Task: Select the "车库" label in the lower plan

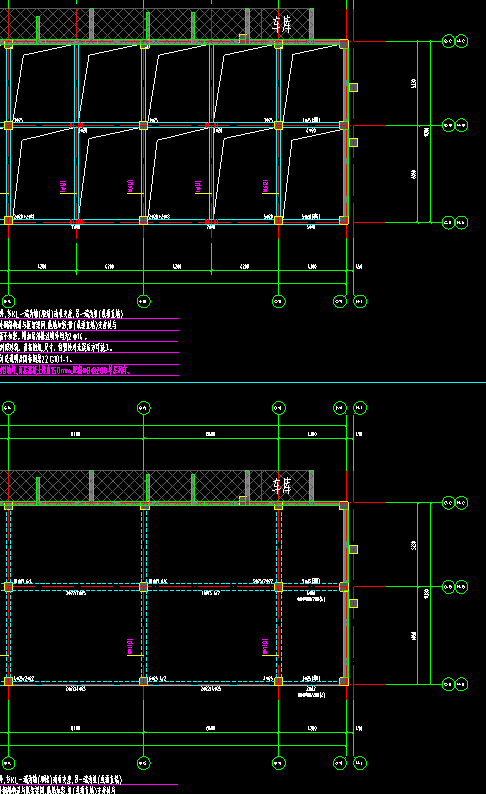Action: 281,486
